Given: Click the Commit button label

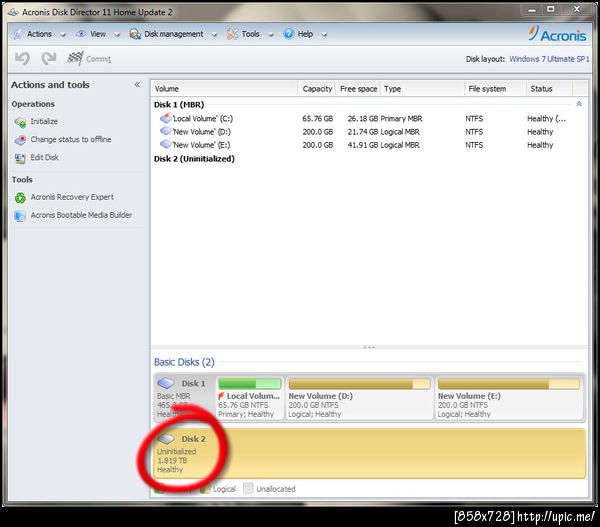Looking at the screenshot, I should click(98, 59).
